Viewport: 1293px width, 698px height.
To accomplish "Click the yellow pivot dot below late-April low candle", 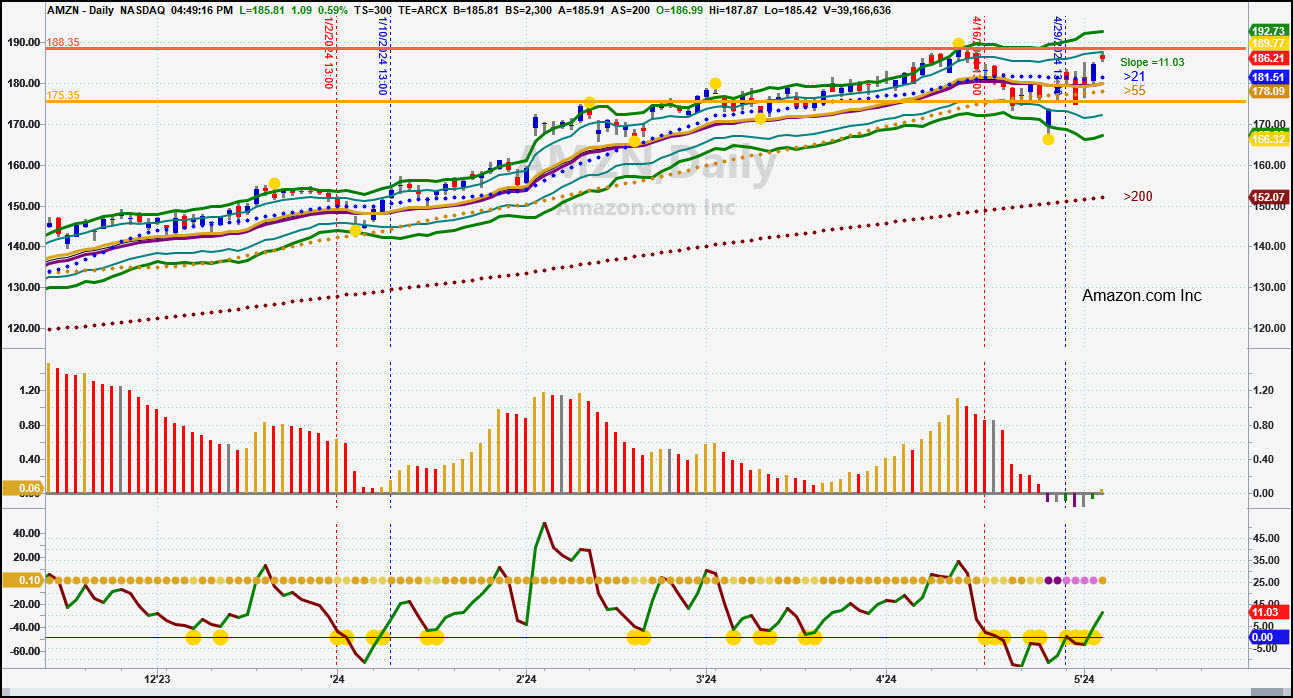I will pos(1048,139).
